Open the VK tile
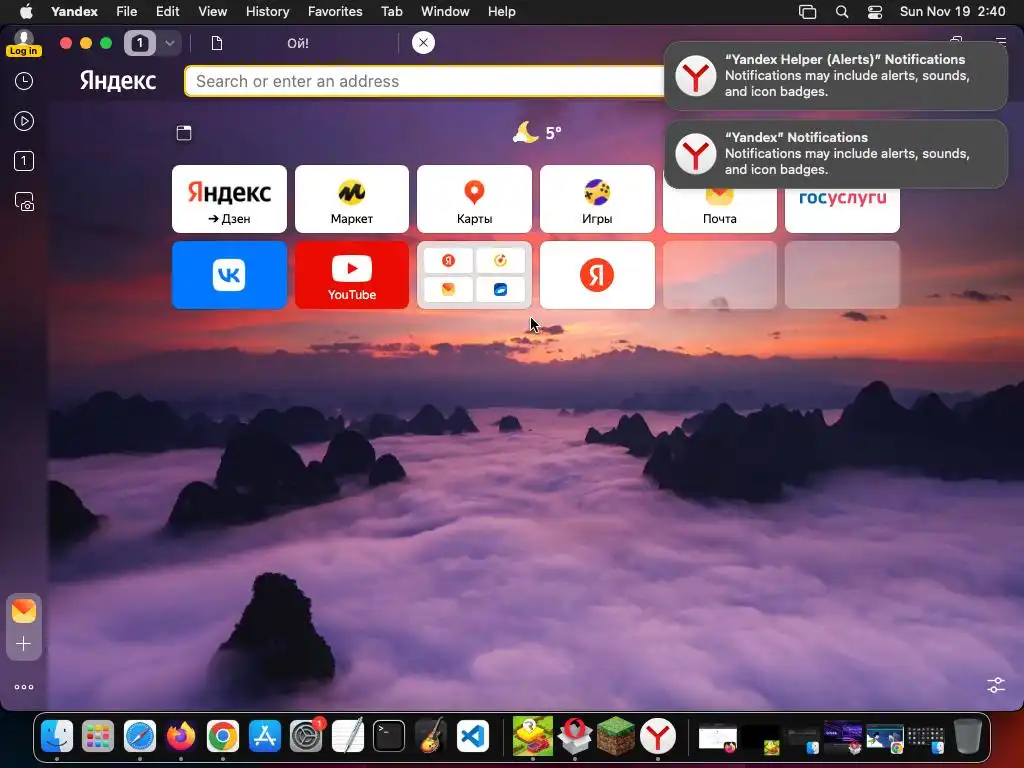Image resolution: width=1024 pixels, height=768 pixels. tap(229, 275)
